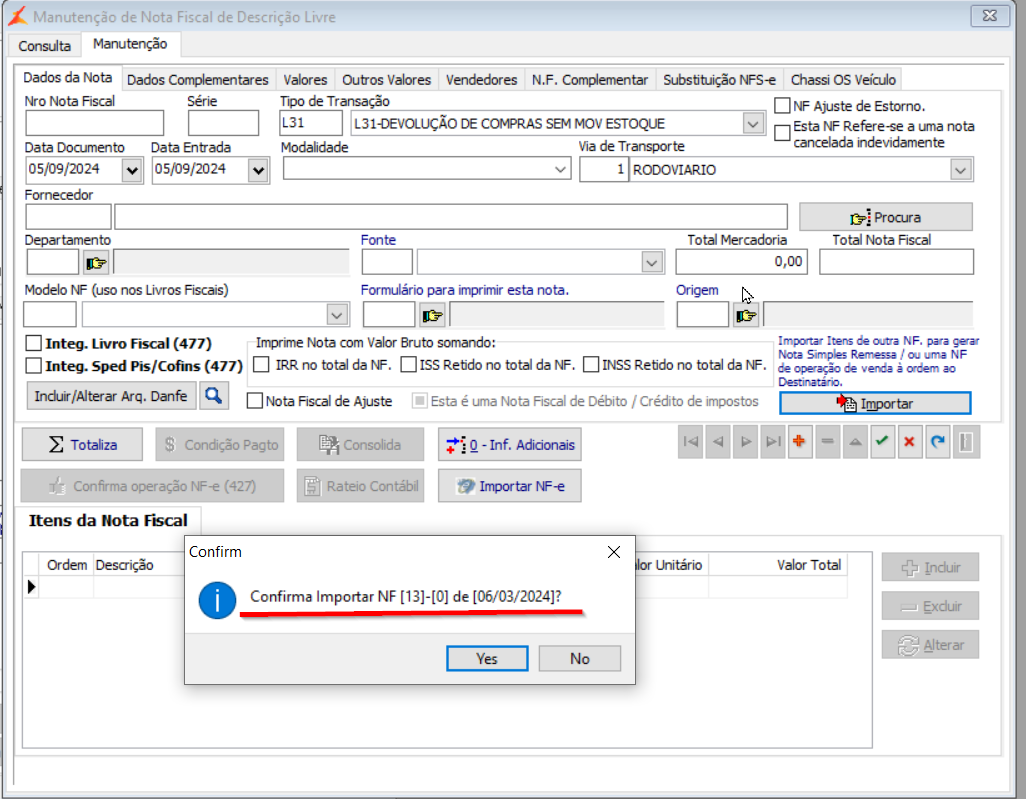1026x799 pixels.
Task: Expand Modelo NF dropdown
Action: point(337,315)
